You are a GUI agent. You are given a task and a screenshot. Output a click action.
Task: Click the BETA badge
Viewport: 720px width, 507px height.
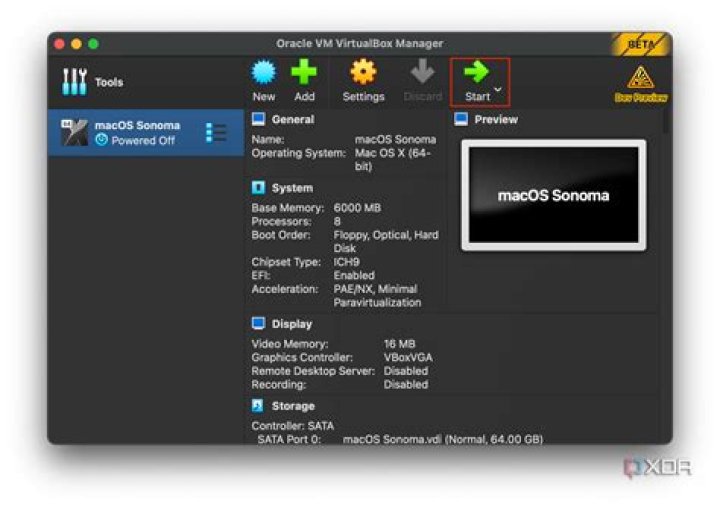click(x=641, y=45)
